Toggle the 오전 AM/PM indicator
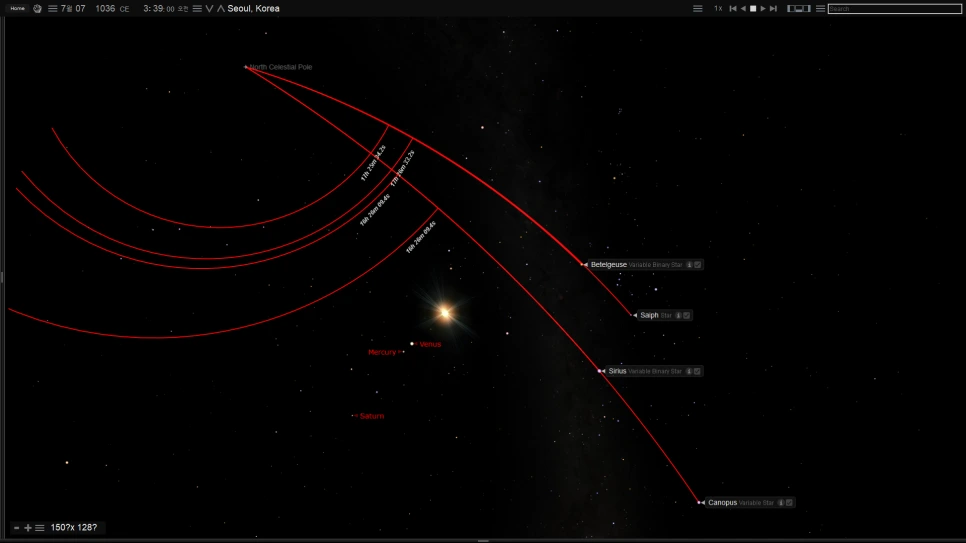 [x=183, y=9]
